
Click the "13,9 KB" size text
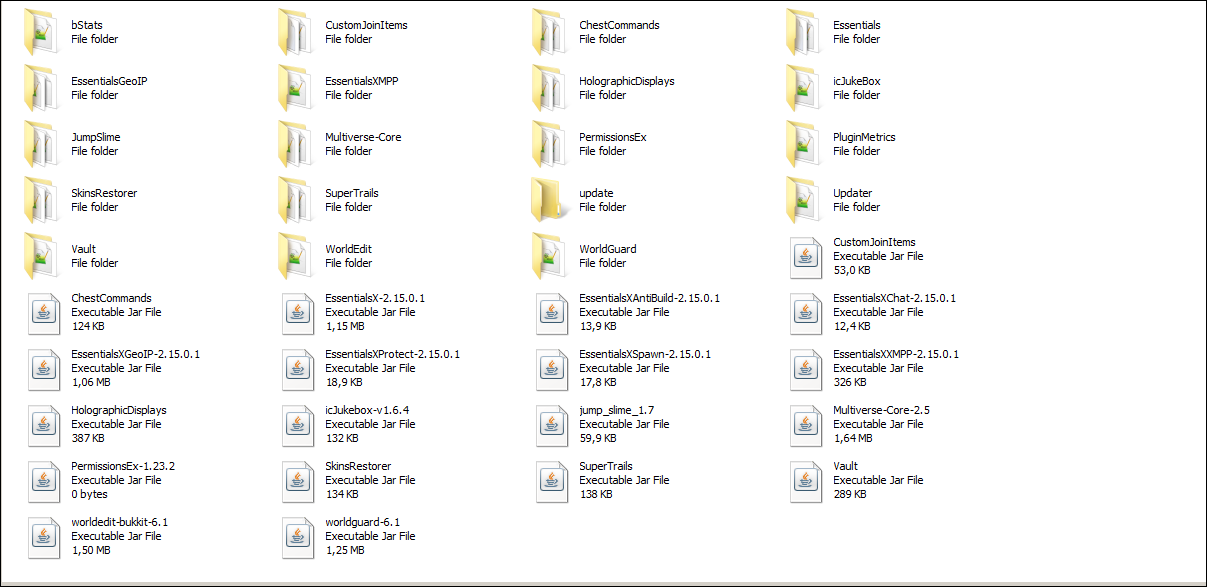(598, 326)
